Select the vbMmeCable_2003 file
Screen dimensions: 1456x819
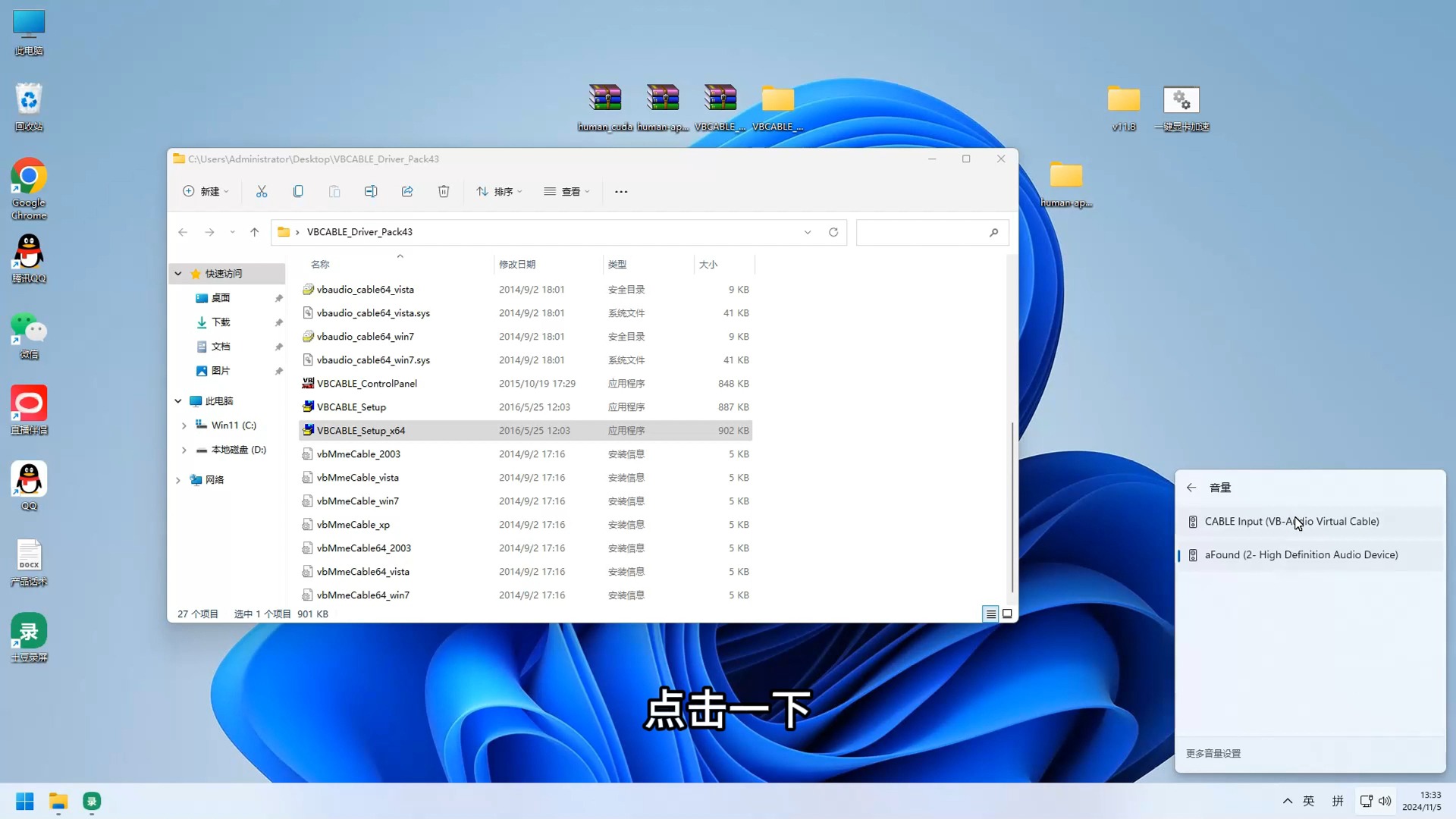526,454
